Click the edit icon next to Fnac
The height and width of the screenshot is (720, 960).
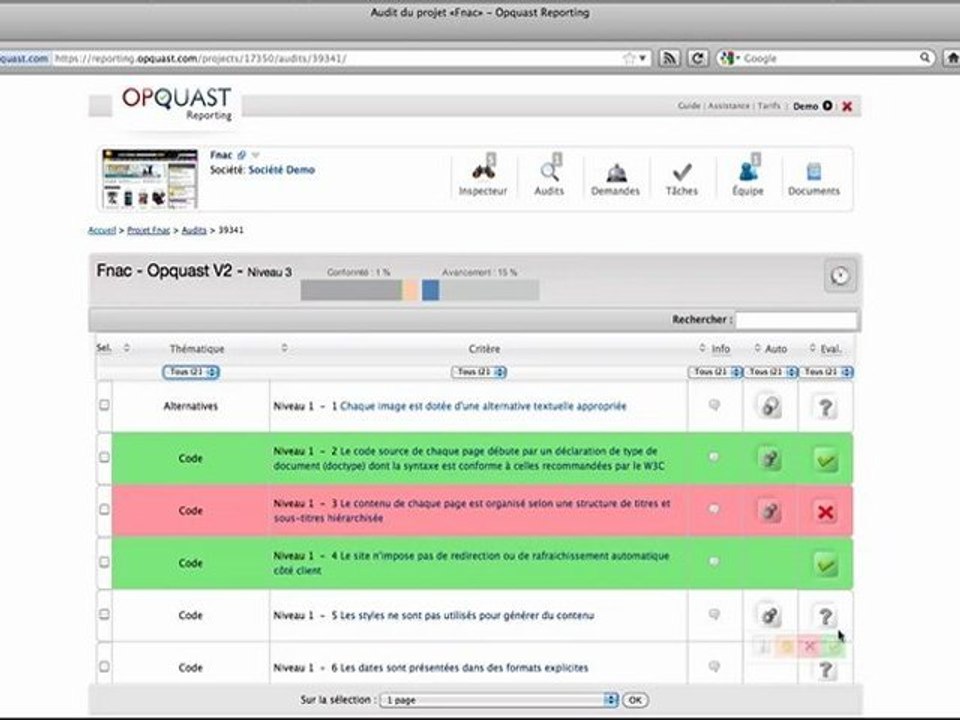tap(242, 155)
